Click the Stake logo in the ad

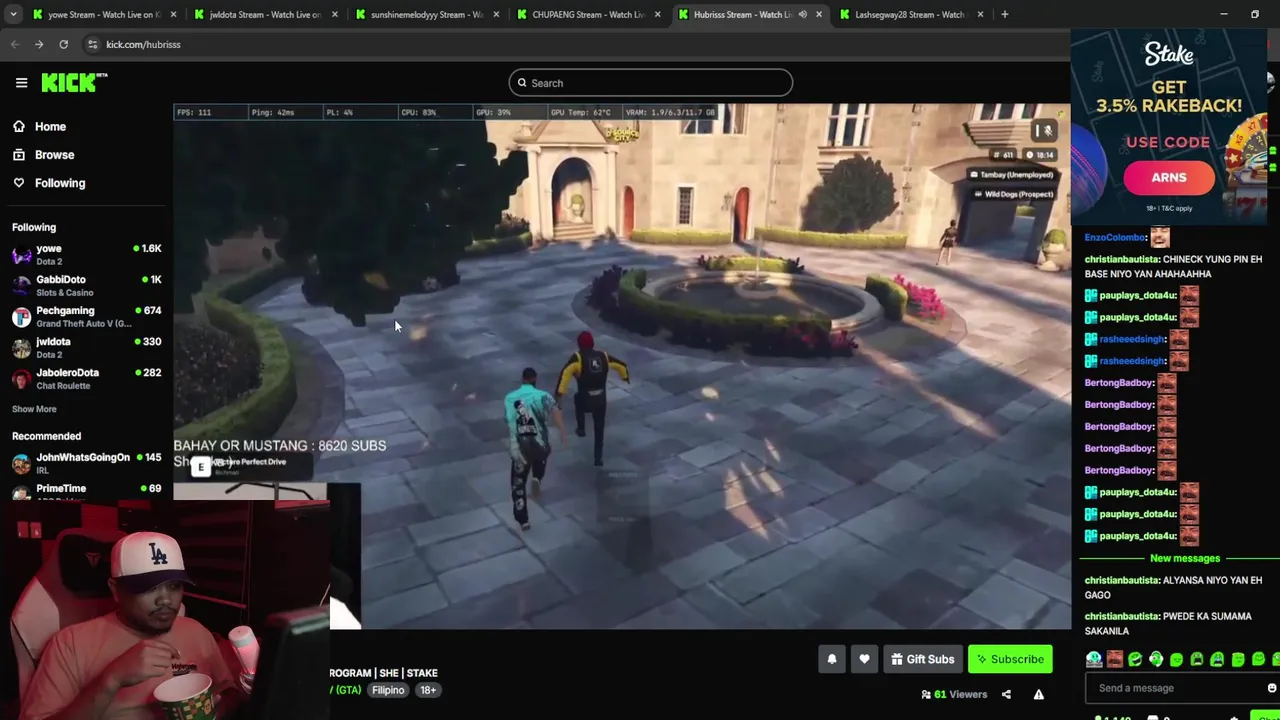point(1169,54)
